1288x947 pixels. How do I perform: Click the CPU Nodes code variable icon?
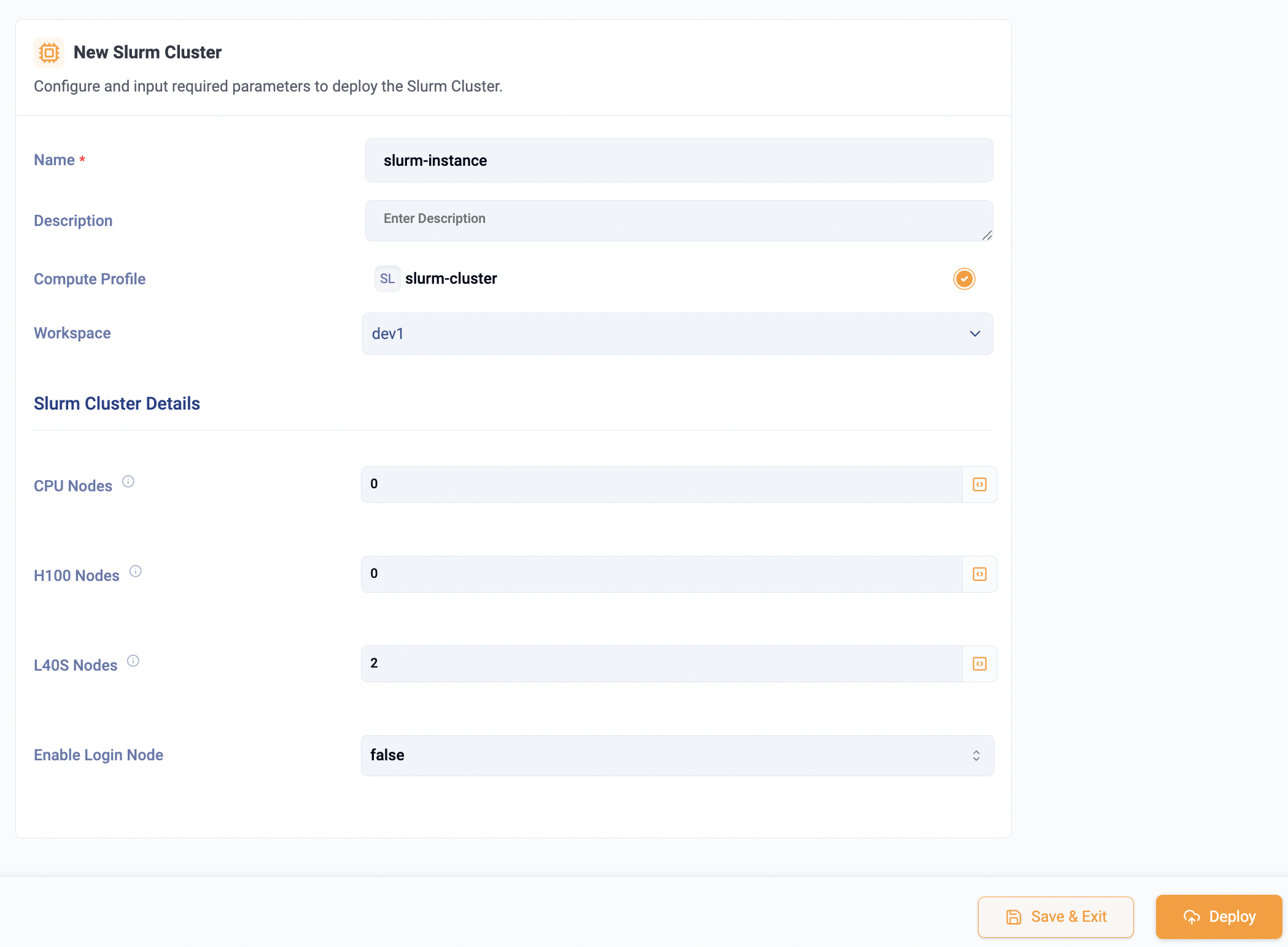coord(979,485)
